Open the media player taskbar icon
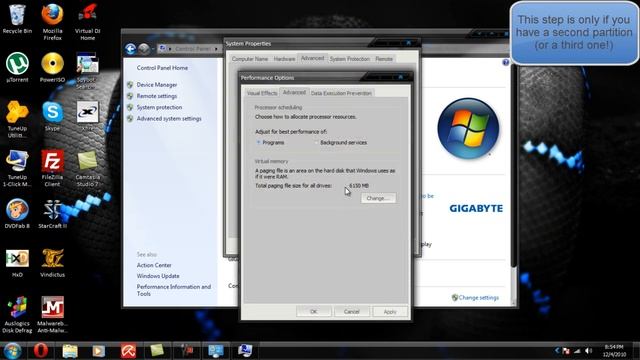 coord(99,351)
